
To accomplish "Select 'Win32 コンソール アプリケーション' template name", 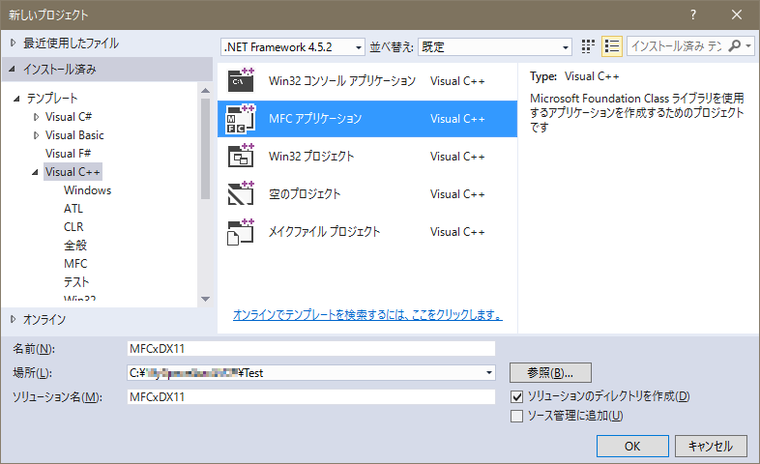I will [342, 80].
